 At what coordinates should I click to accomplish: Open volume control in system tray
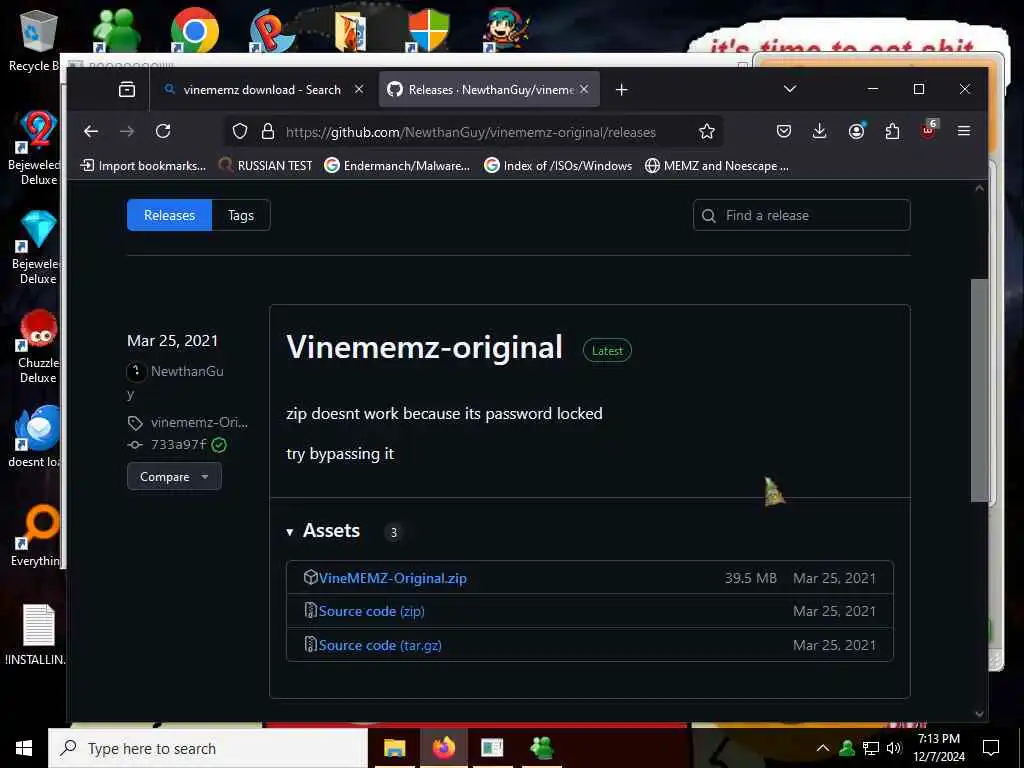(895, 748)
